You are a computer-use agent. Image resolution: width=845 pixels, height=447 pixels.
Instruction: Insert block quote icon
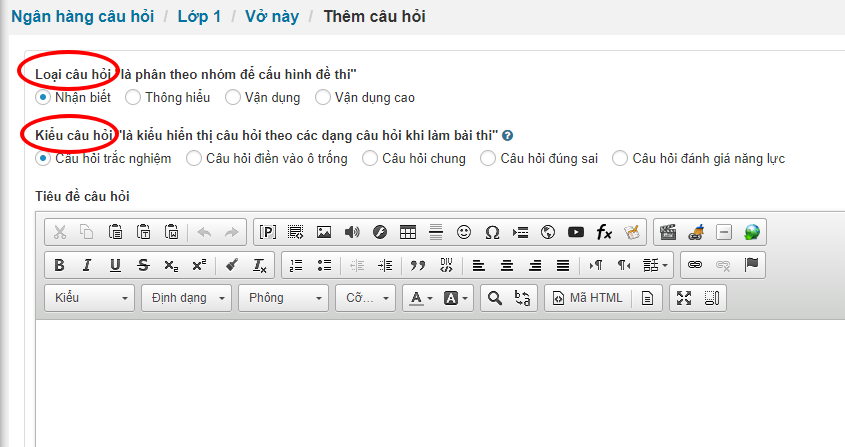click(x=418, y=265)
